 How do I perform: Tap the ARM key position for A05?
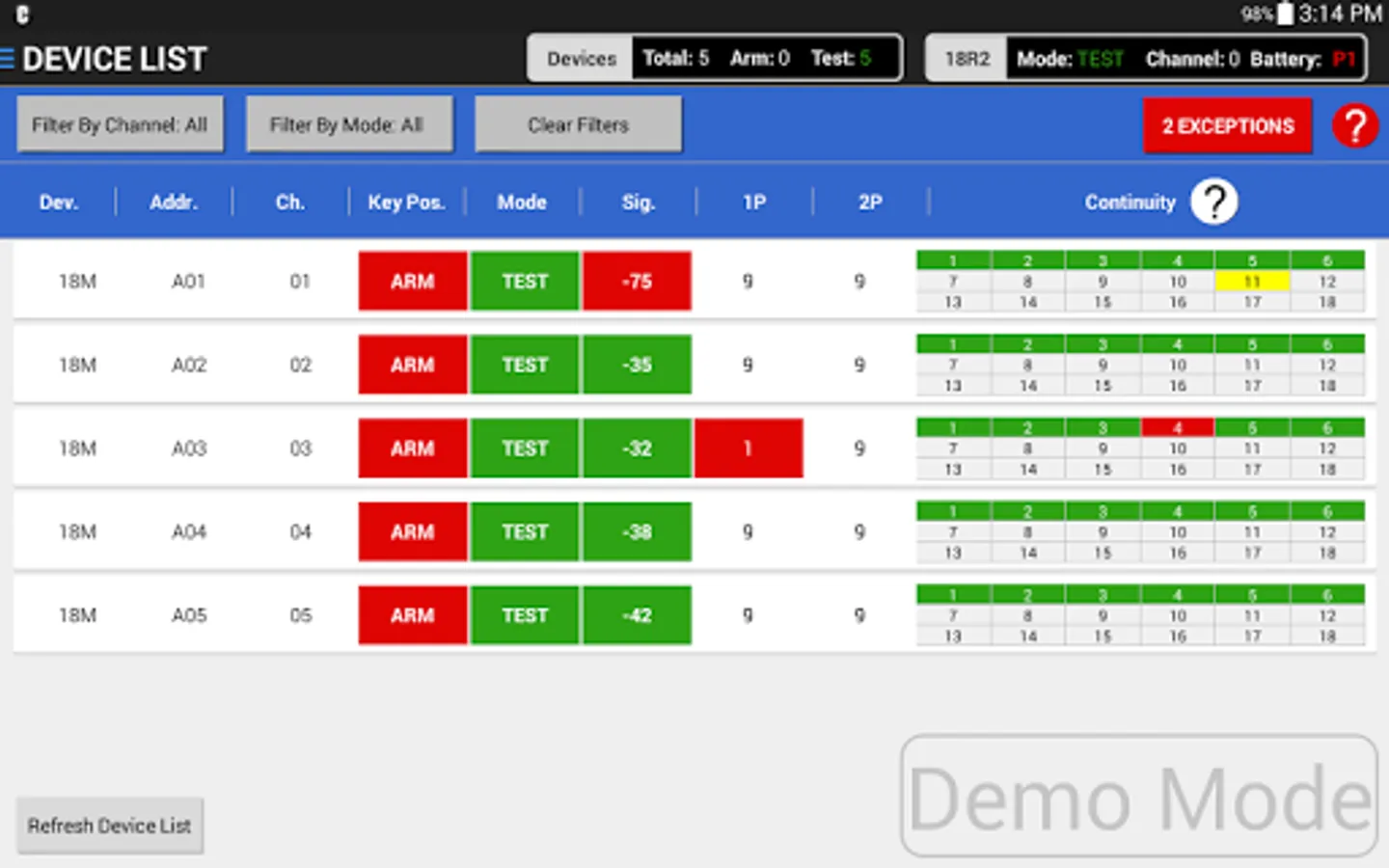point(413,615)
